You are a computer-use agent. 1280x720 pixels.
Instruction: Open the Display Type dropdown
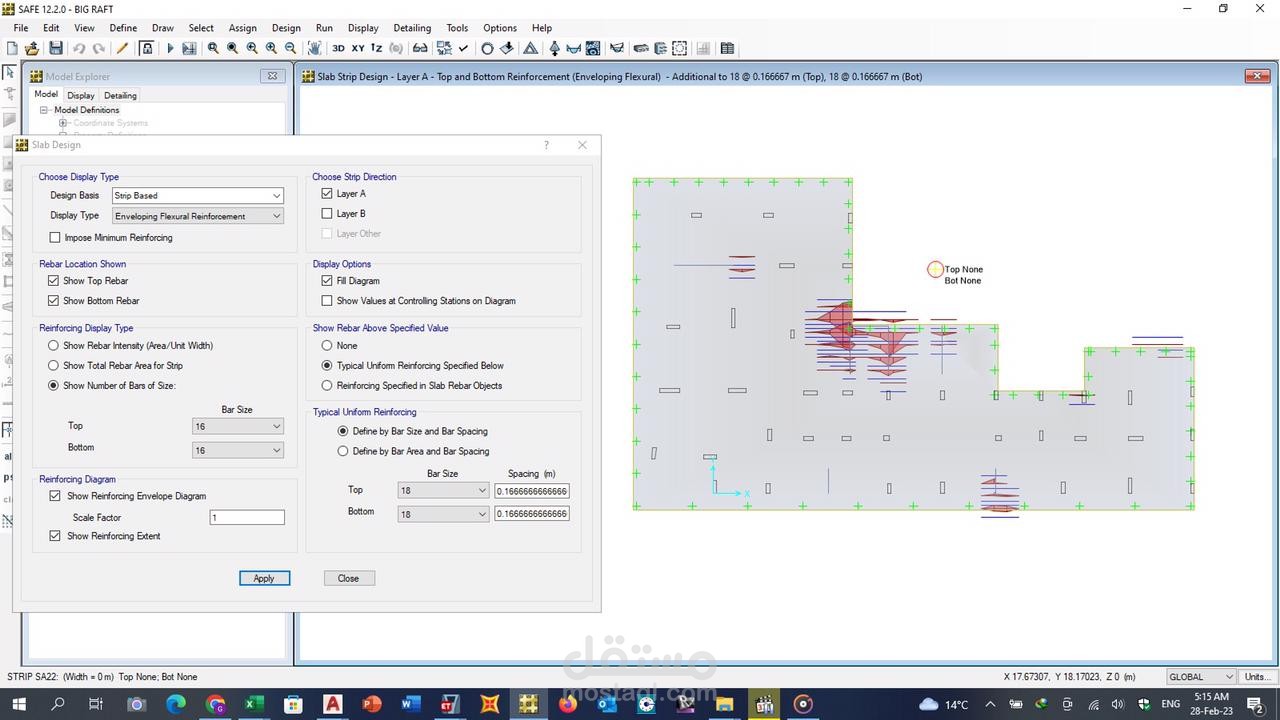click(x=197, y=216)
